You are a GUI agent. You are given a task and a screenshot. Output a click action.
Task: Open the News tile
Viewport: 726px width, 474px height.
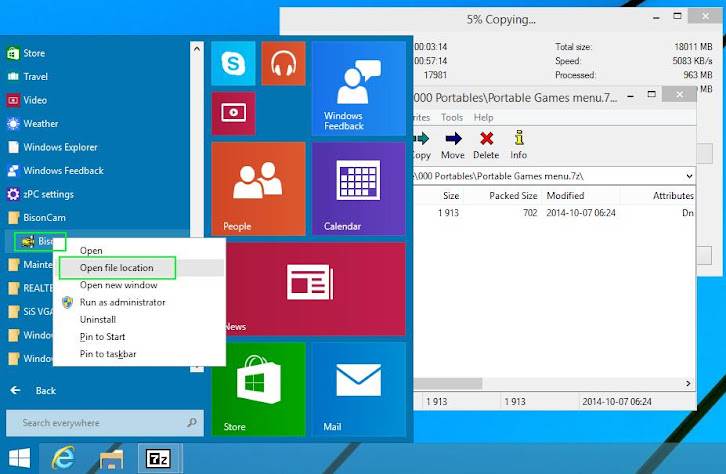(316, 289)
